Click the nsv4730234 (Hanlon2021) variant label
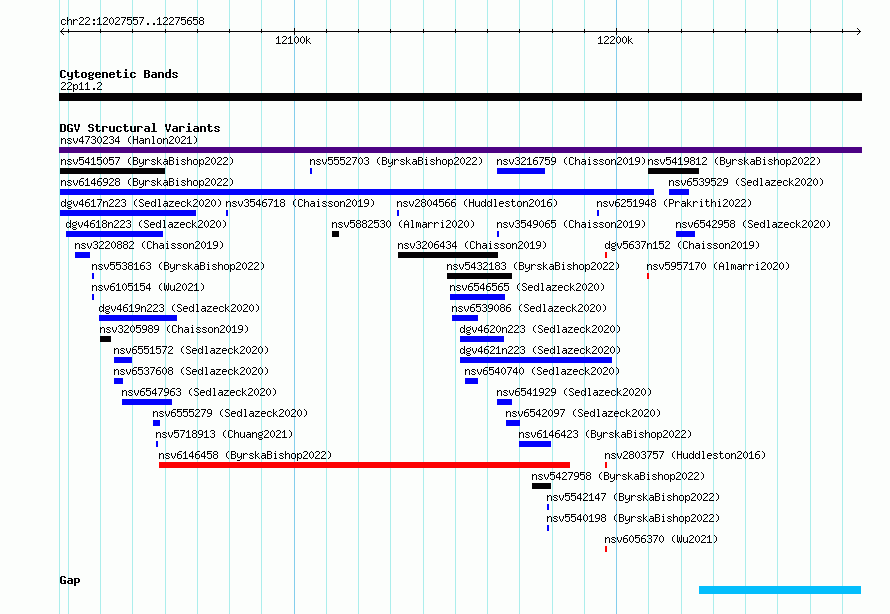 point(129,140)
